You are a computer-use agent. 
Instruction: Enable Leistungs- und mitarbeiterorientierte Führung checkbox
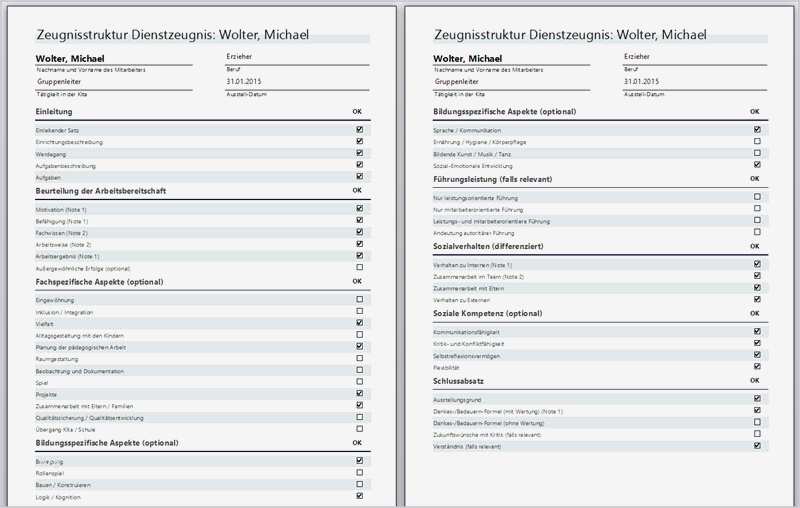pos(757,220)
